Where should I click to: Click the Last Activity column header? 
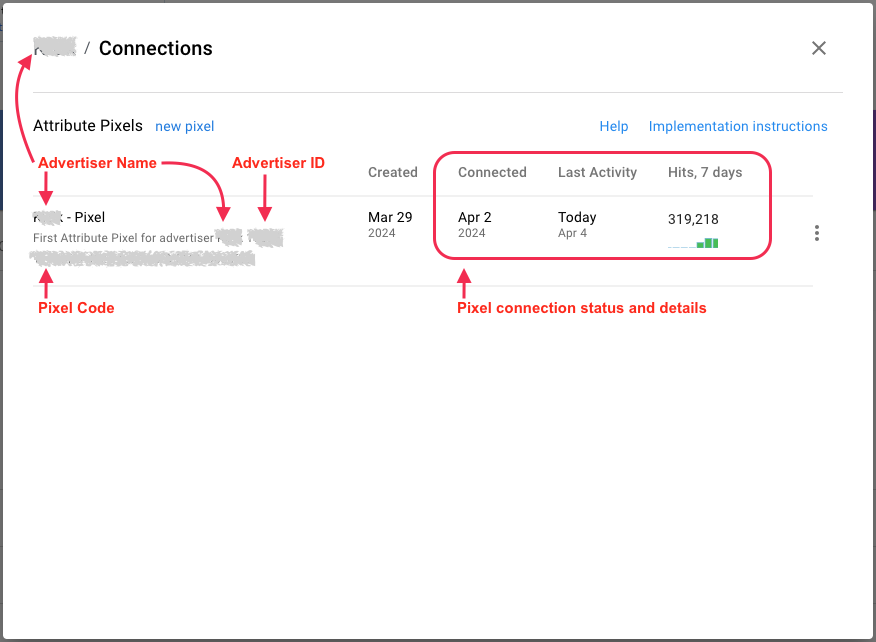tap(597, 172)
